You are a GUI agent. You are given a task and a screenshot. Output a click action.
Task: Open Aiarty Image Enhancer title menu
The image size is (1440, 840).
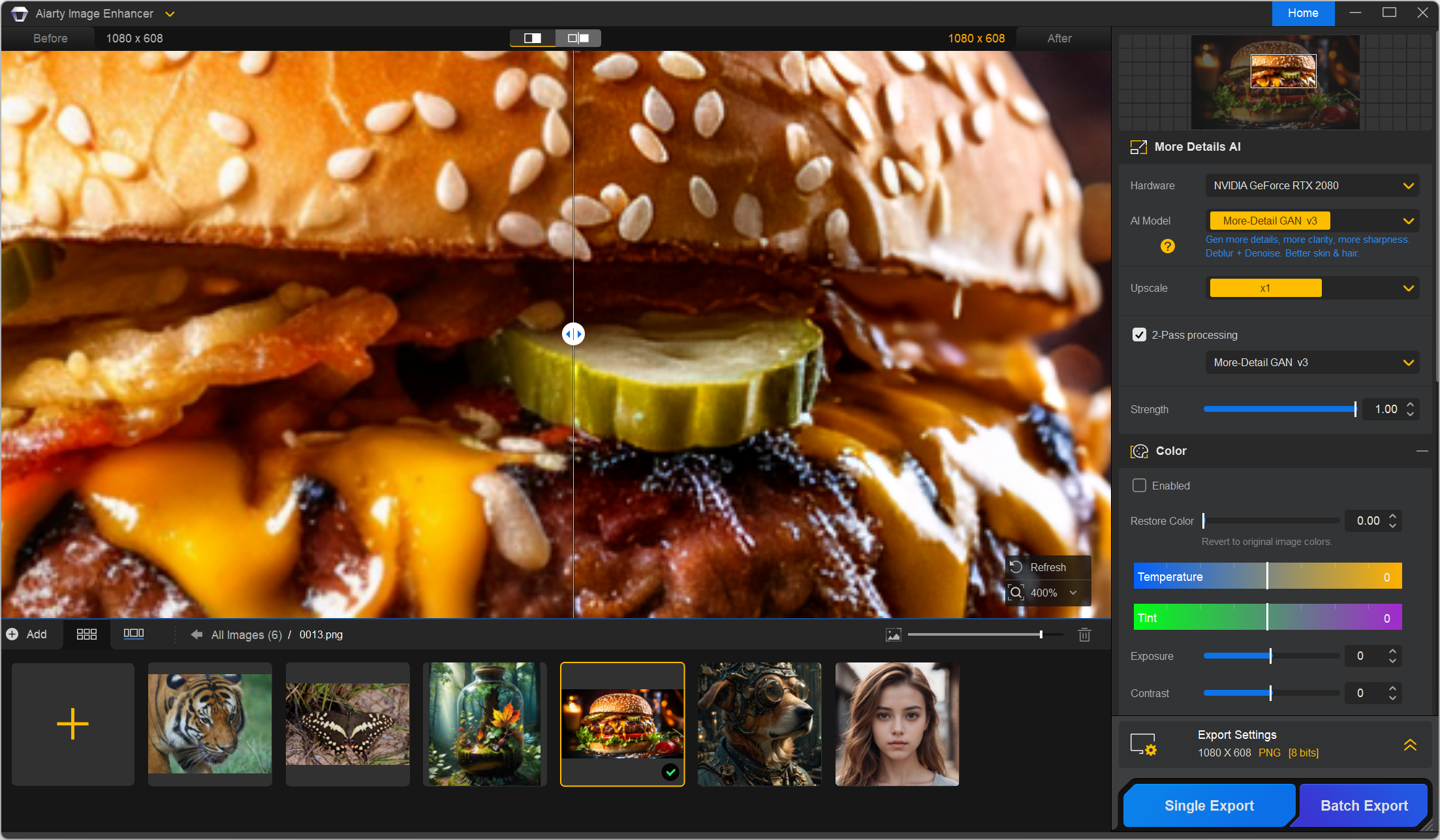(170, 14)
